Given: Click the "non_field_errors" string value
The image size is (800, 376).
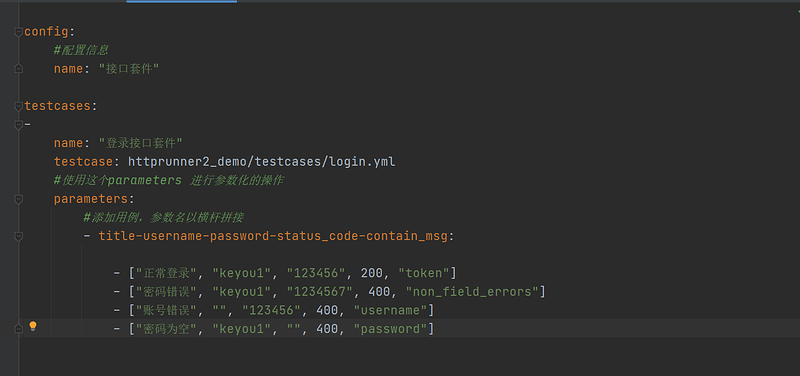Looking at the screenshot, I should [472, 292].
